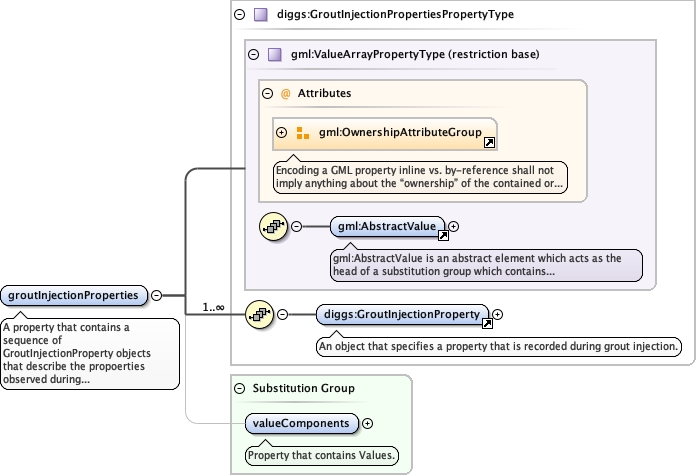Collapse the diggs:GroutInjectionPropertiesPropertyType box
The image size is (697, 476).
coord(239,15)
